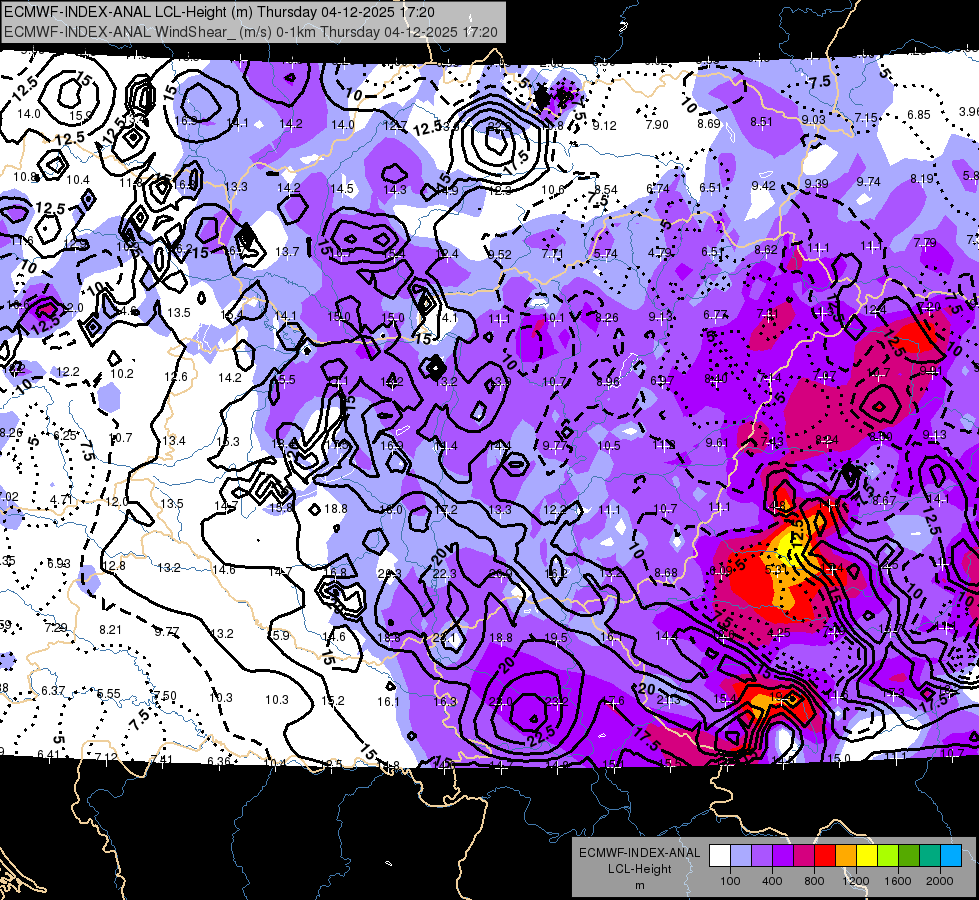Click the map value 22.3
The height and width of the screenshot is (900, 979).
coord(445,573)
